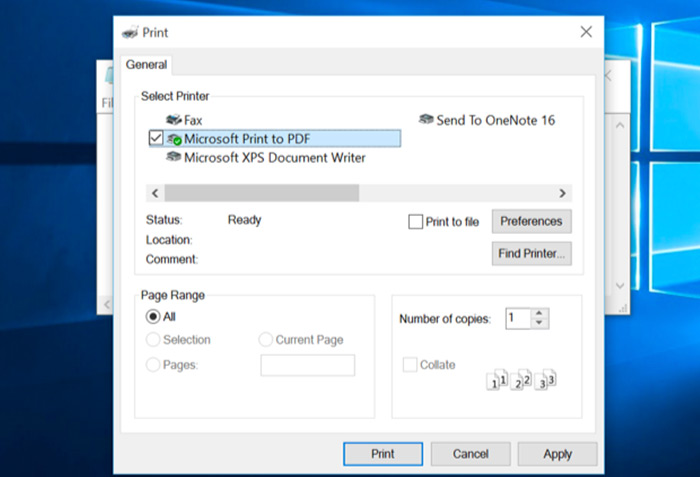Select the Pages radio button
Image resolution: width=700 pixels, height=477 pixels.
point(153,365)
